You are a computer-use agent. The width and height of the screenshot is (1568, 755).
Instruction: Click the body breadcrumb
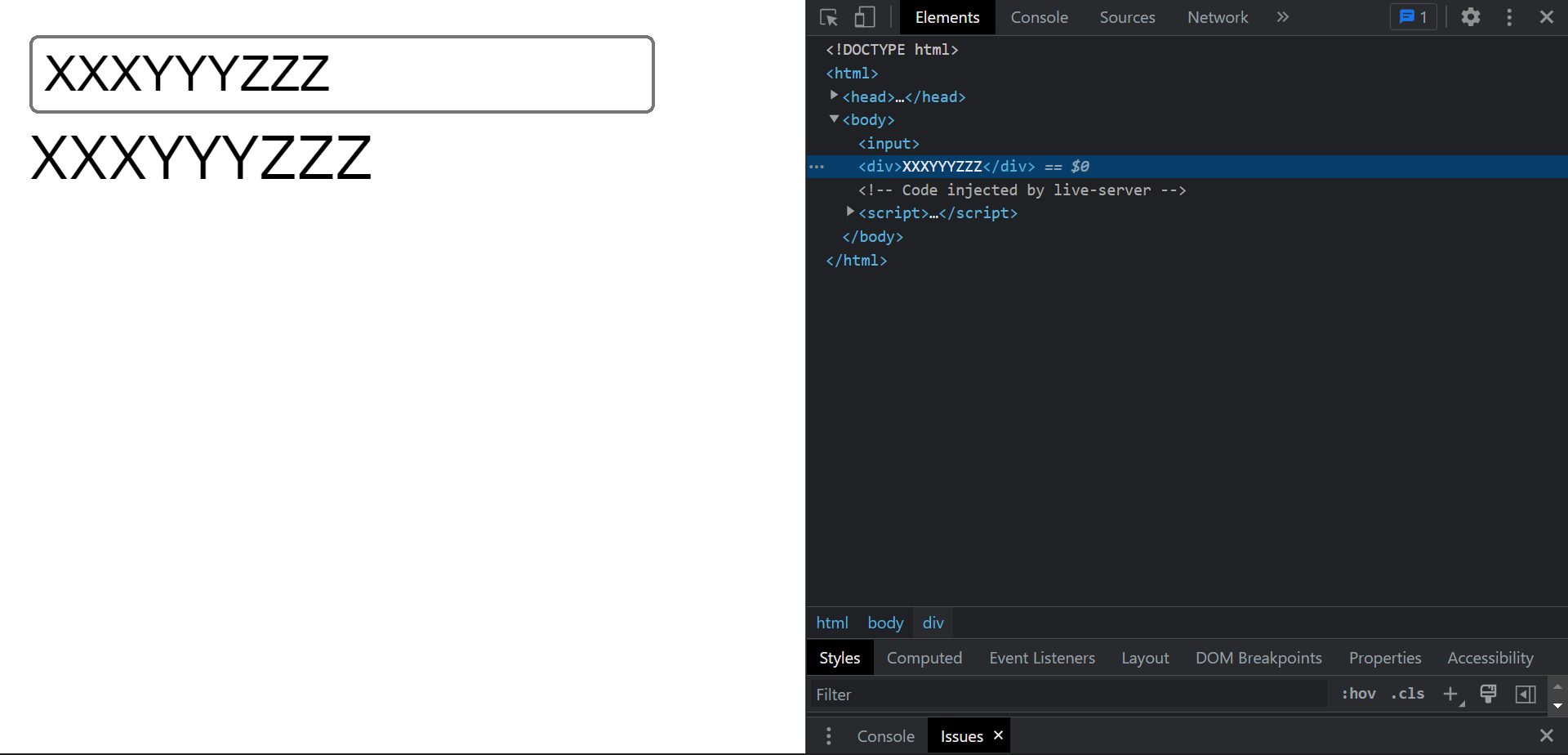(885, 623)
